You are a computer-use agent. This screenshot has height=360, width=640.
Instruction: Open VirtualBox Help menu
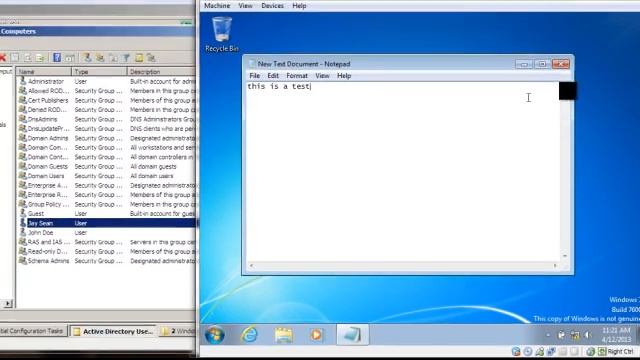coord(299,6)
